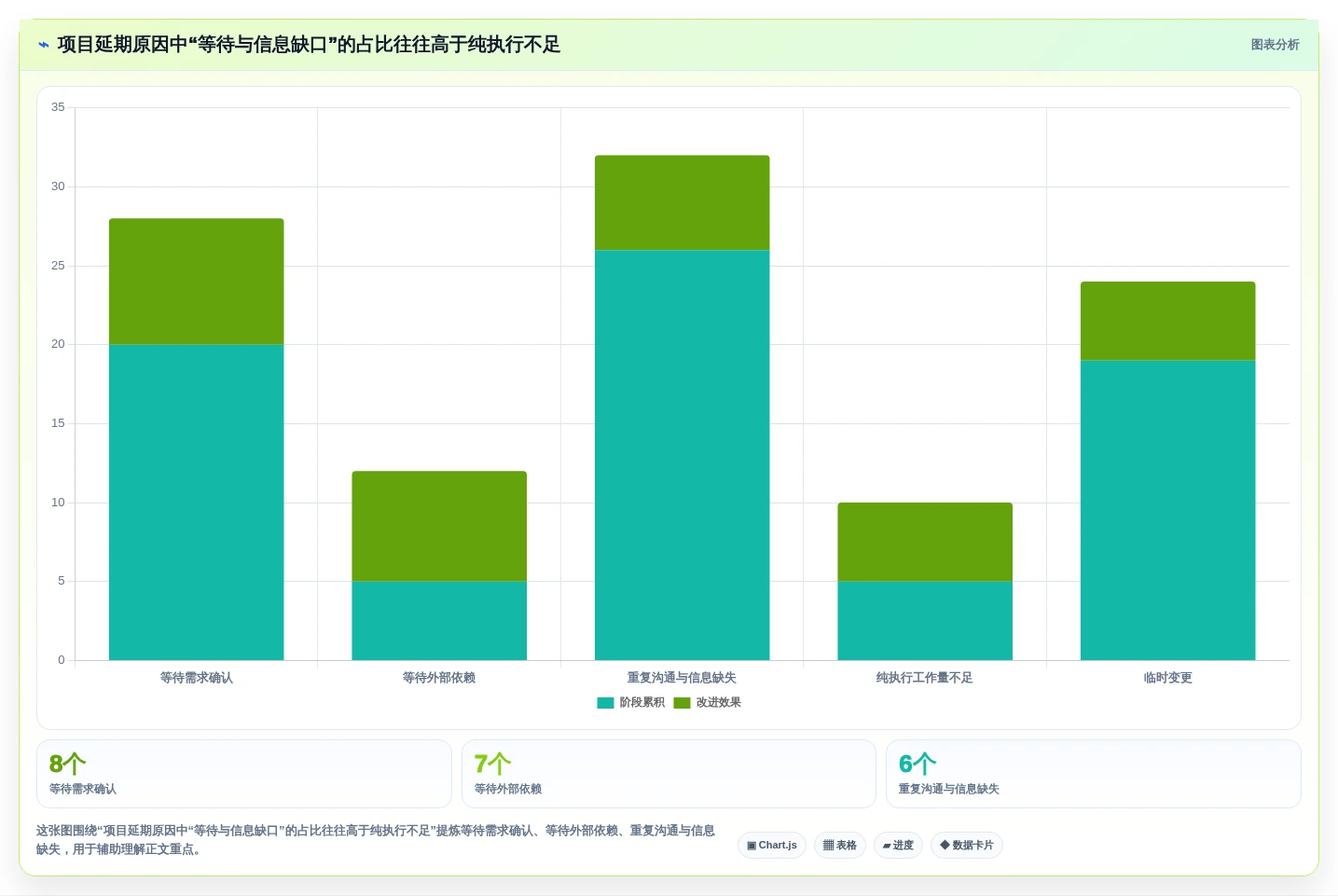Click the teal bar for 等待外部依赖
Image resolution: width=1338 pixels, height=896 pixels.
(439, 621)
